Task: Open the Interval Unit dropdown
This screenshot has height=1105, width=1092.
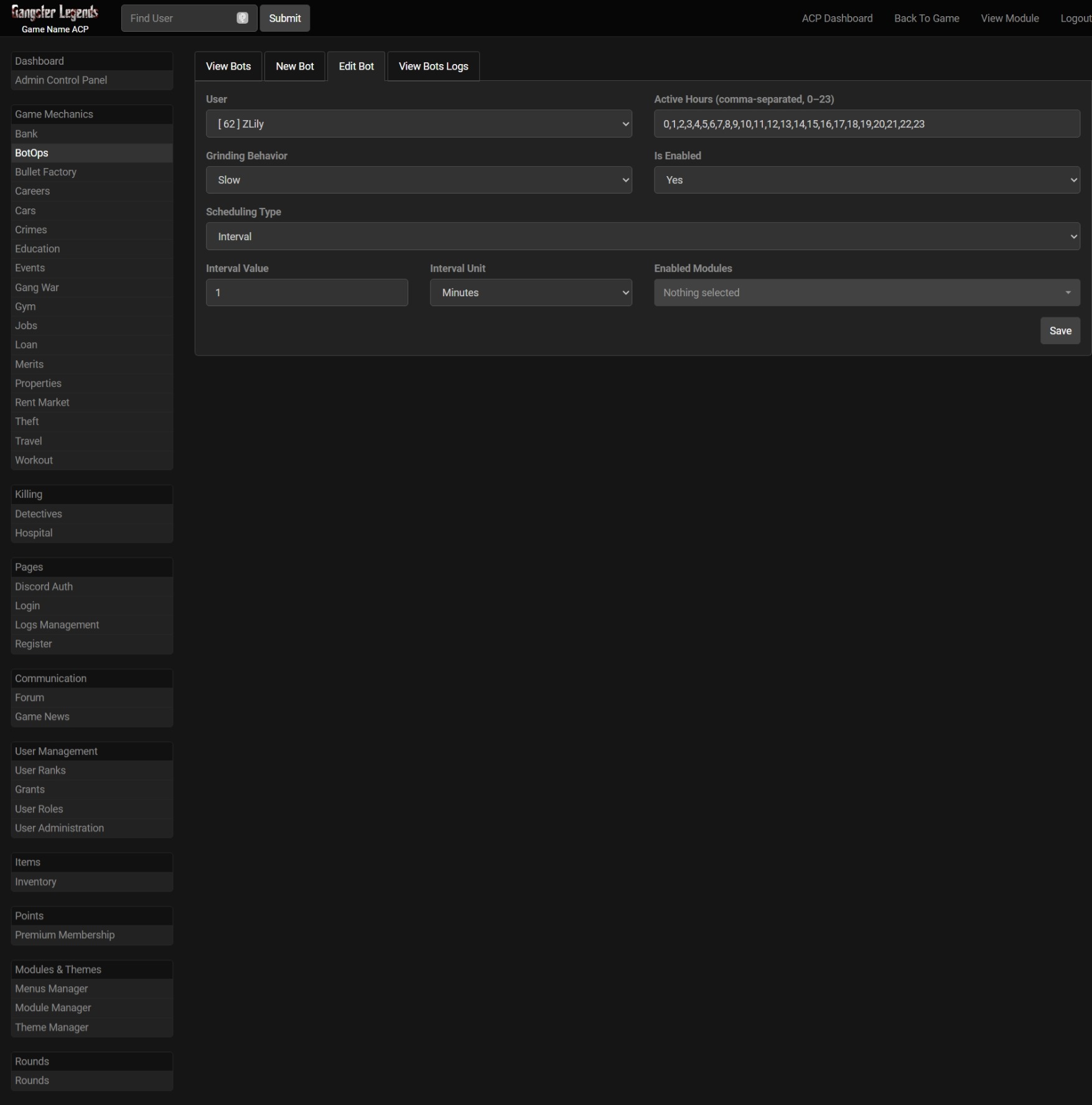Action: tap(530, 292)
